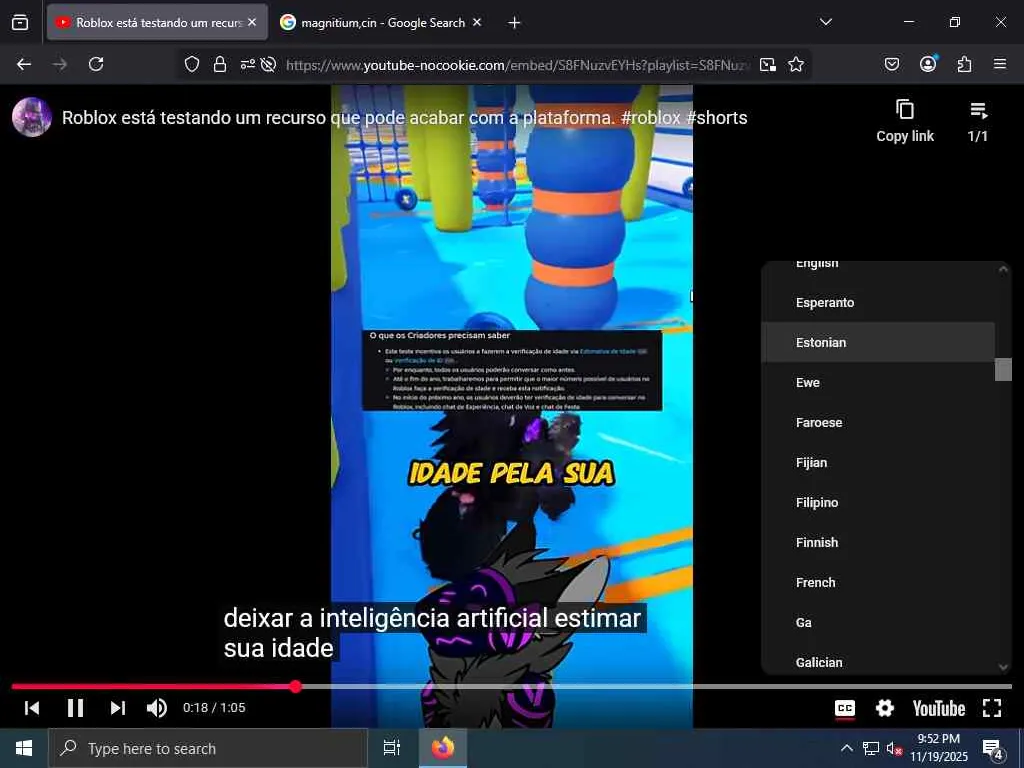
Task: Open the muted volume tray icon
Action: pyautogui.click(x=893, y=749)
